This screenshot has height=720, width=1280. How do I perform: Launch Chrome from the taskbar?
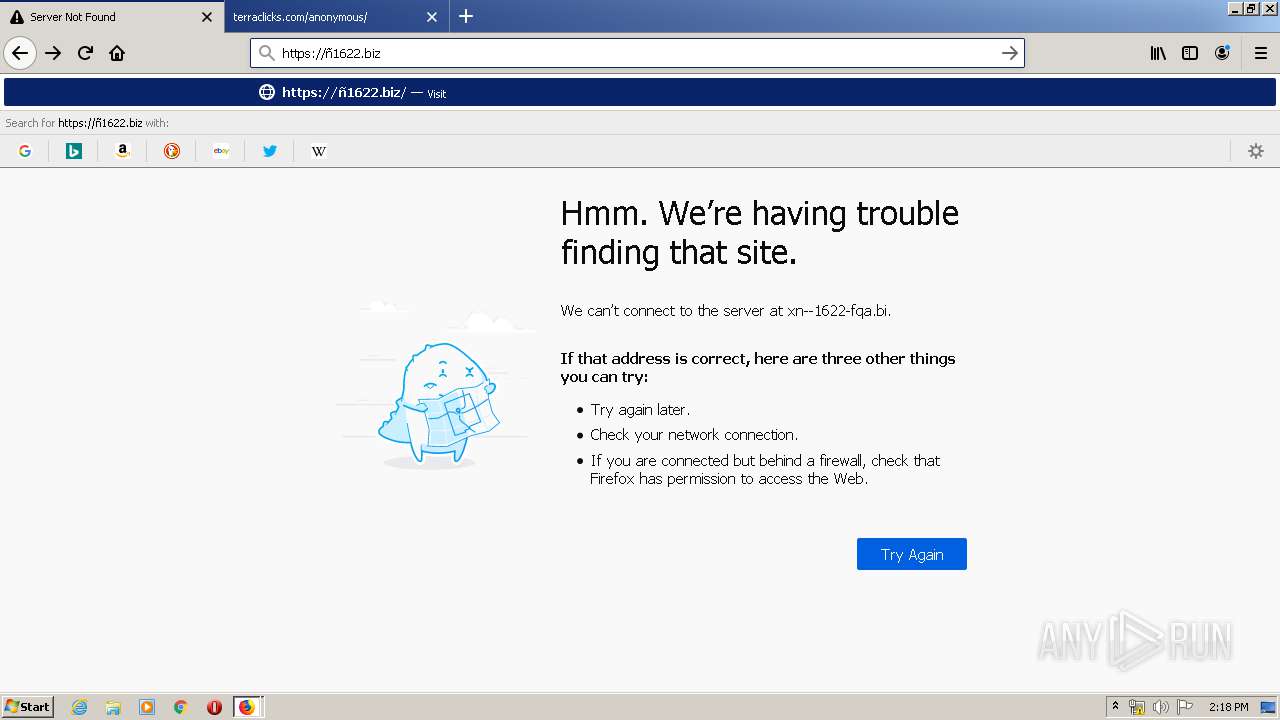pos(180,707)
